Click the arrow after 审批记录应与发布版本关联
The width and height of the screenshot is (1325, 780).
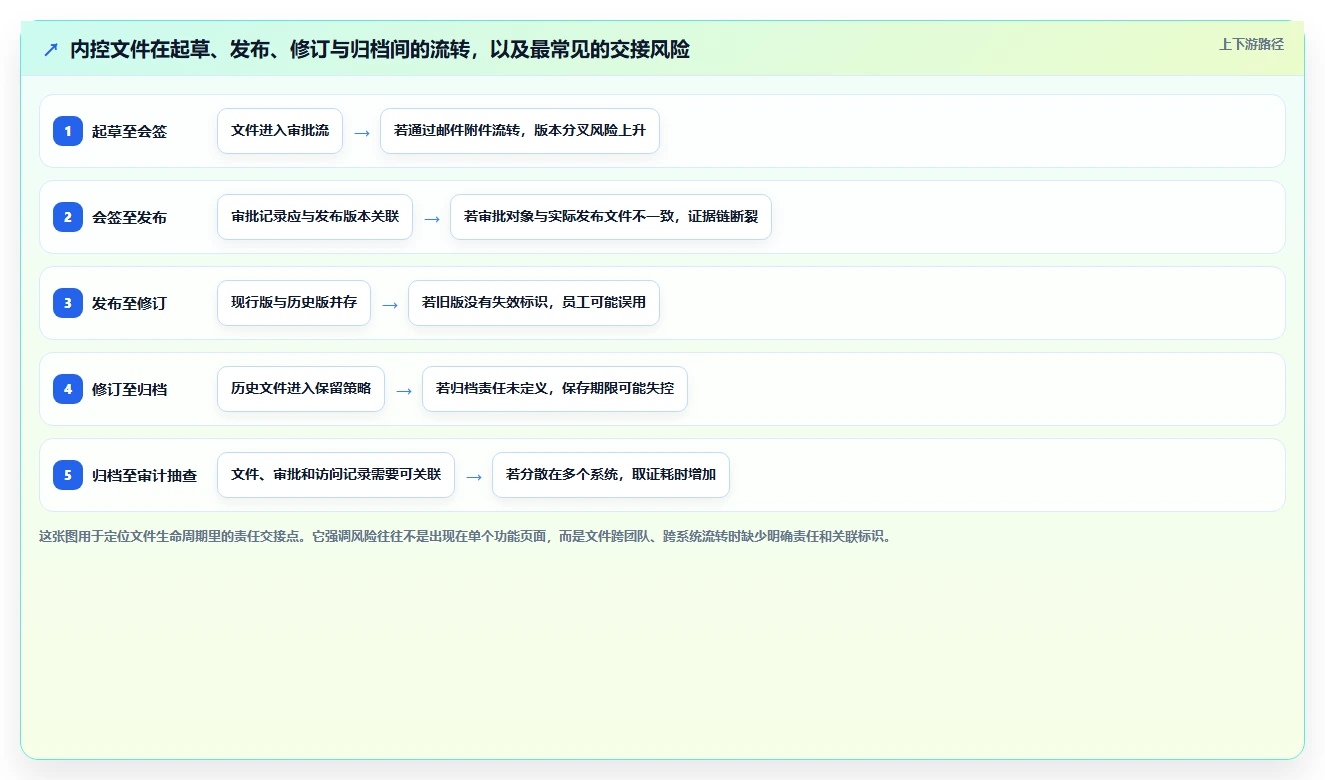[x=432, y=218]
